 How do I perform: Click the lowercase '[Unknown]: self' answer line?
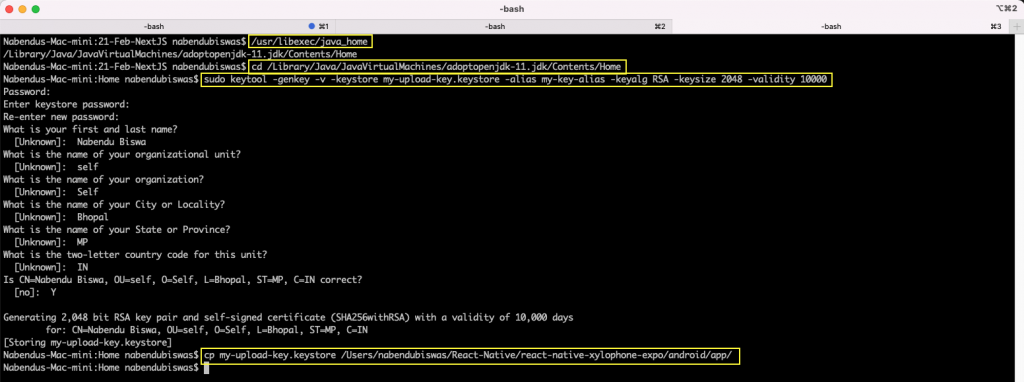tap(56, 167)
